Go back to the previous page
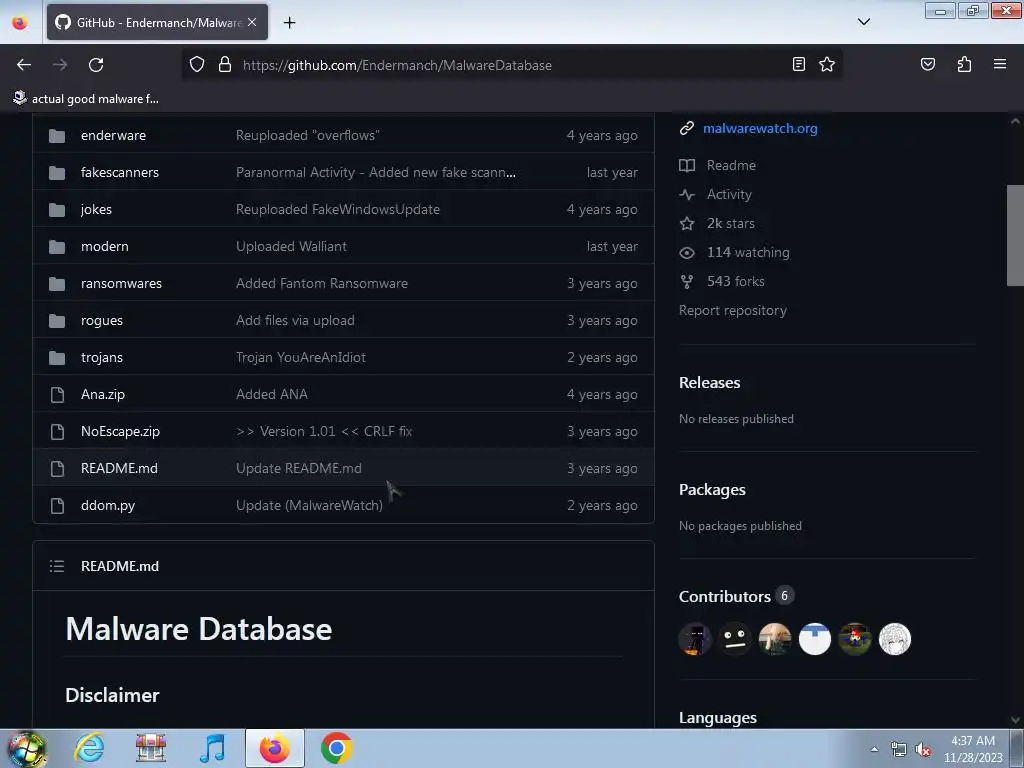The image size is (1024, 768). [24, 65]
